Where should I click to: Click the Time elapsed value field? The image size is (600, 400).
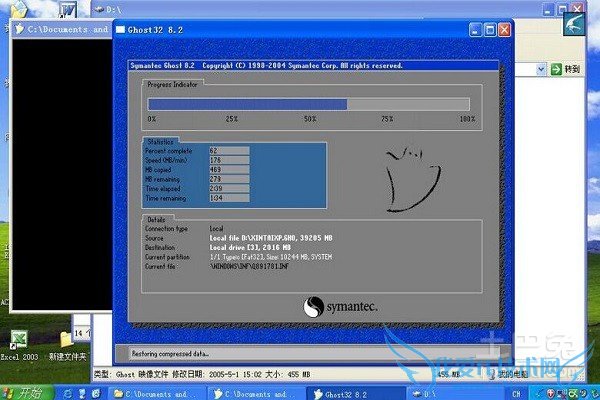point(229,188)
